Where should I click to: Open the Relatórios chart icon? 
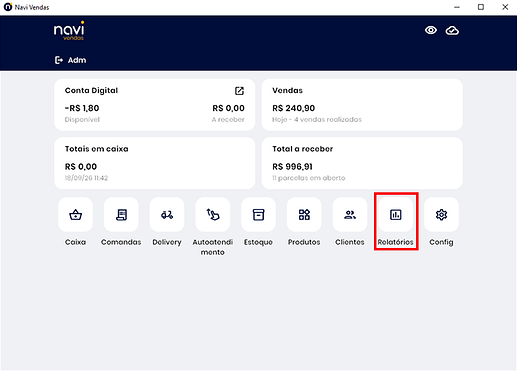tap(396, 215)
